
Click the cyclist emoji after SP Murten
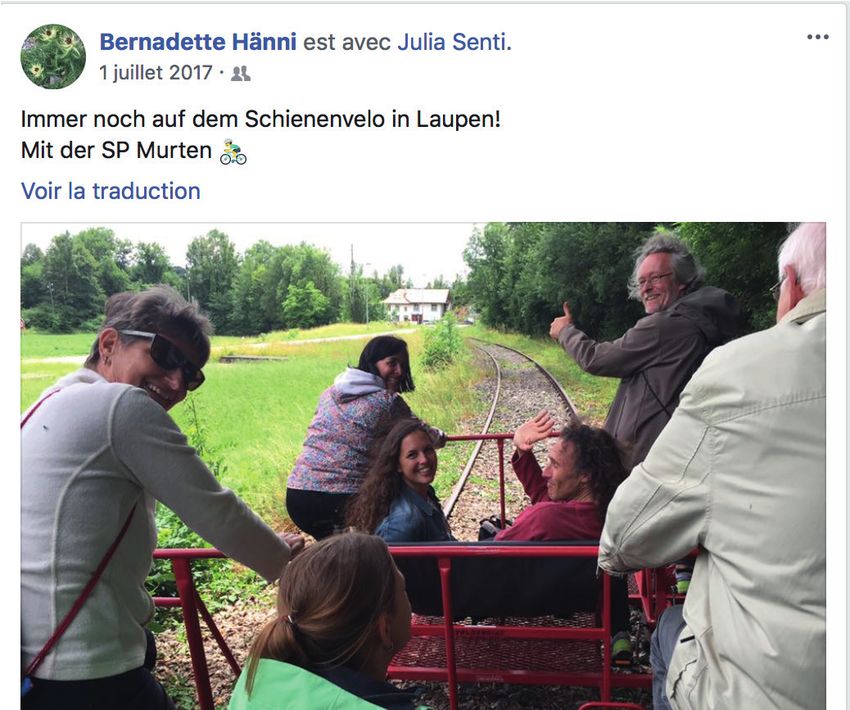point(233,151)
